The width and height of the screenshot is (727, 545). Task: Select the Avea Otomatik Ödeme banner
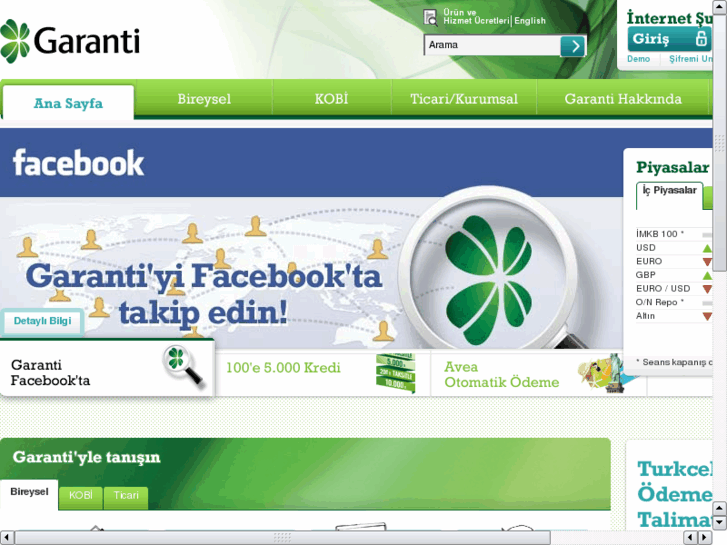point(538,374)
